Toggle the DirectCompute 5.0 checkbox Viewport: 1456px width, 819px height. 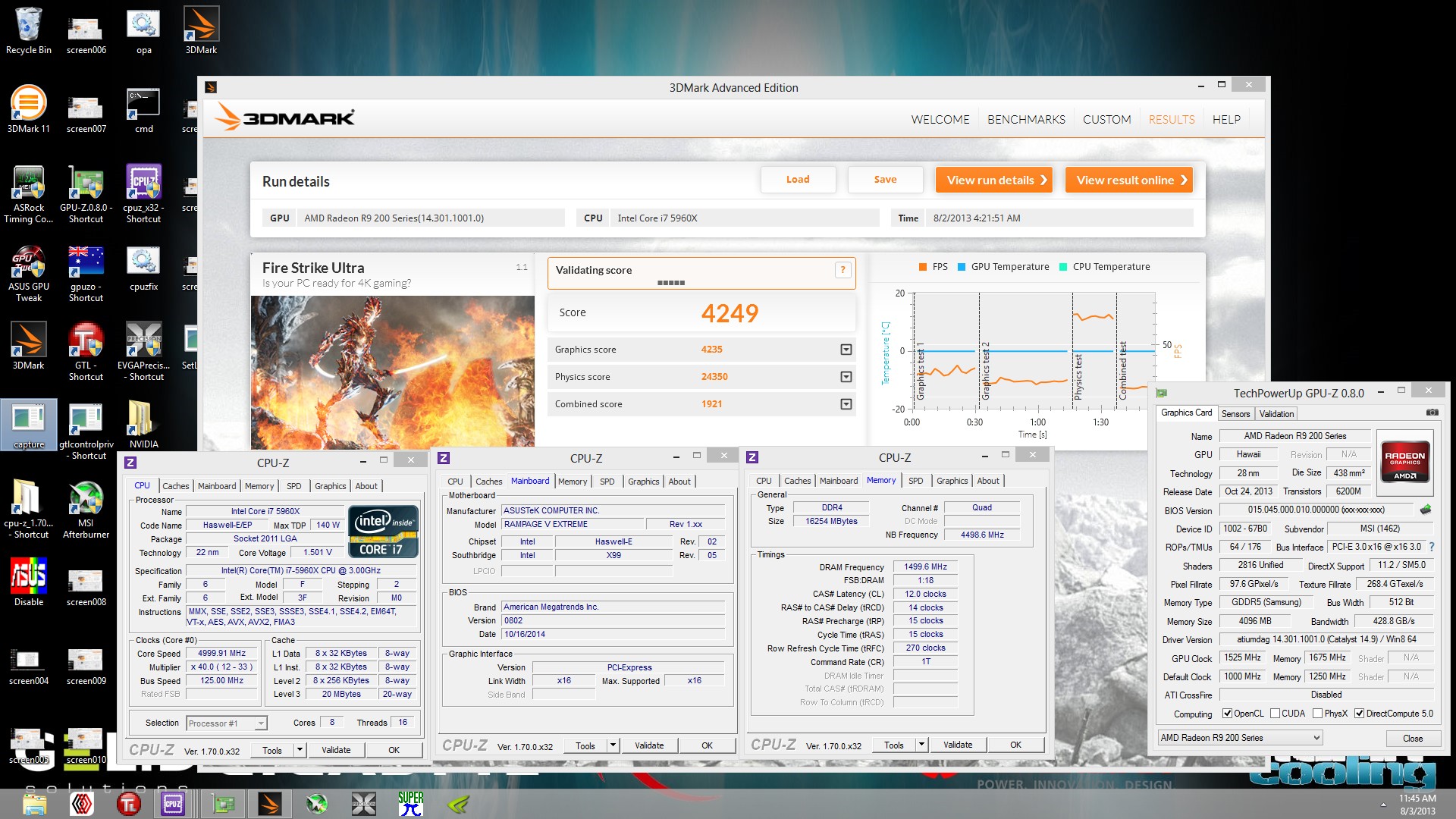click(1360, 714)
